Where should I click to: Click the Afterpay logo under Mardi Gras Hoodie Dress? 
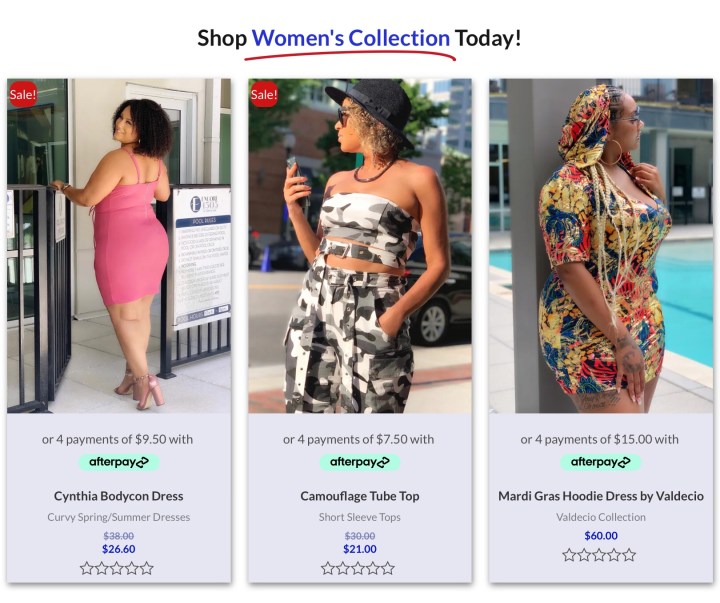[x=600, y=462]
